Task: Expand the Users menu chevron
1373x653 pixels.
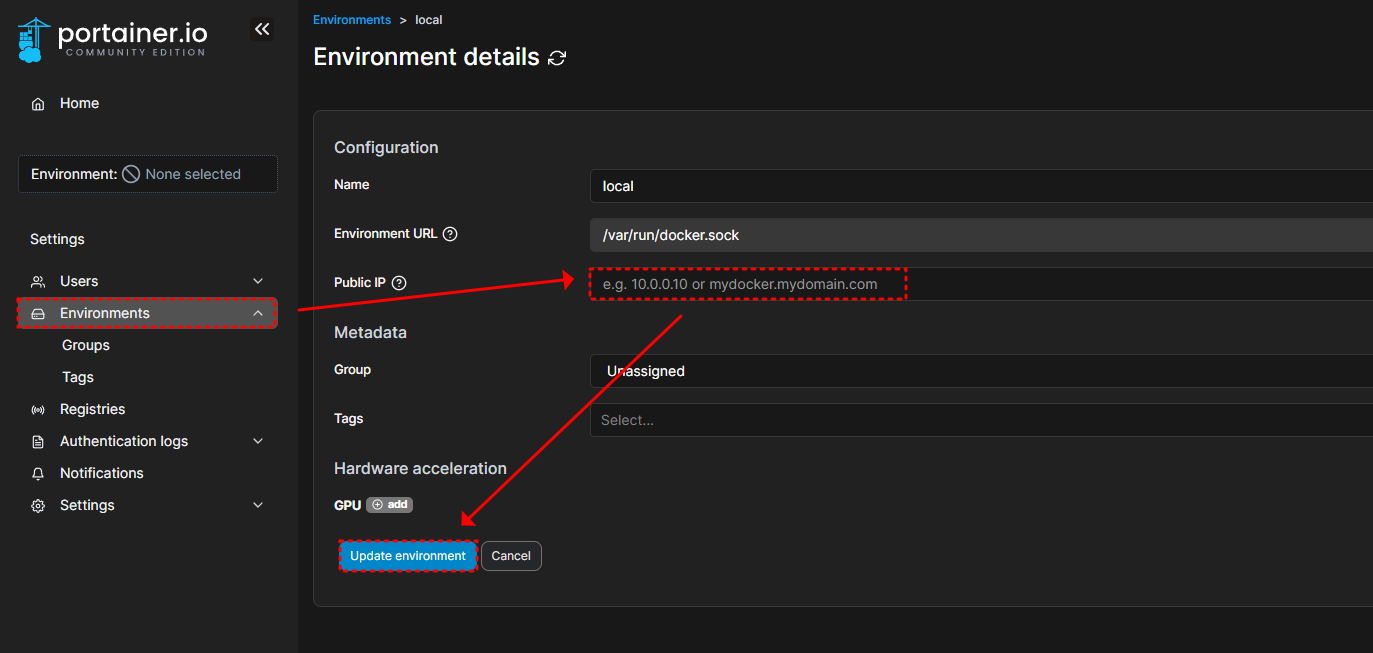Action: [x=258, y=282]
